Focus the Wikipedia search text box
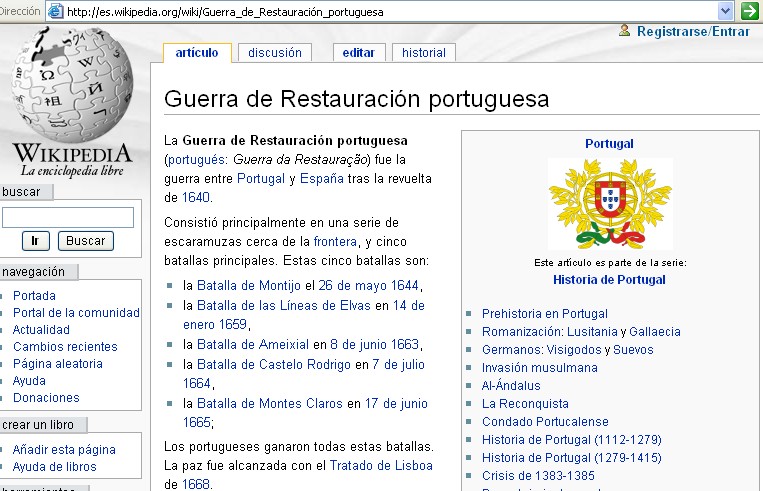Viewport: 763px width, 491px height. click(x=68, y=217)
